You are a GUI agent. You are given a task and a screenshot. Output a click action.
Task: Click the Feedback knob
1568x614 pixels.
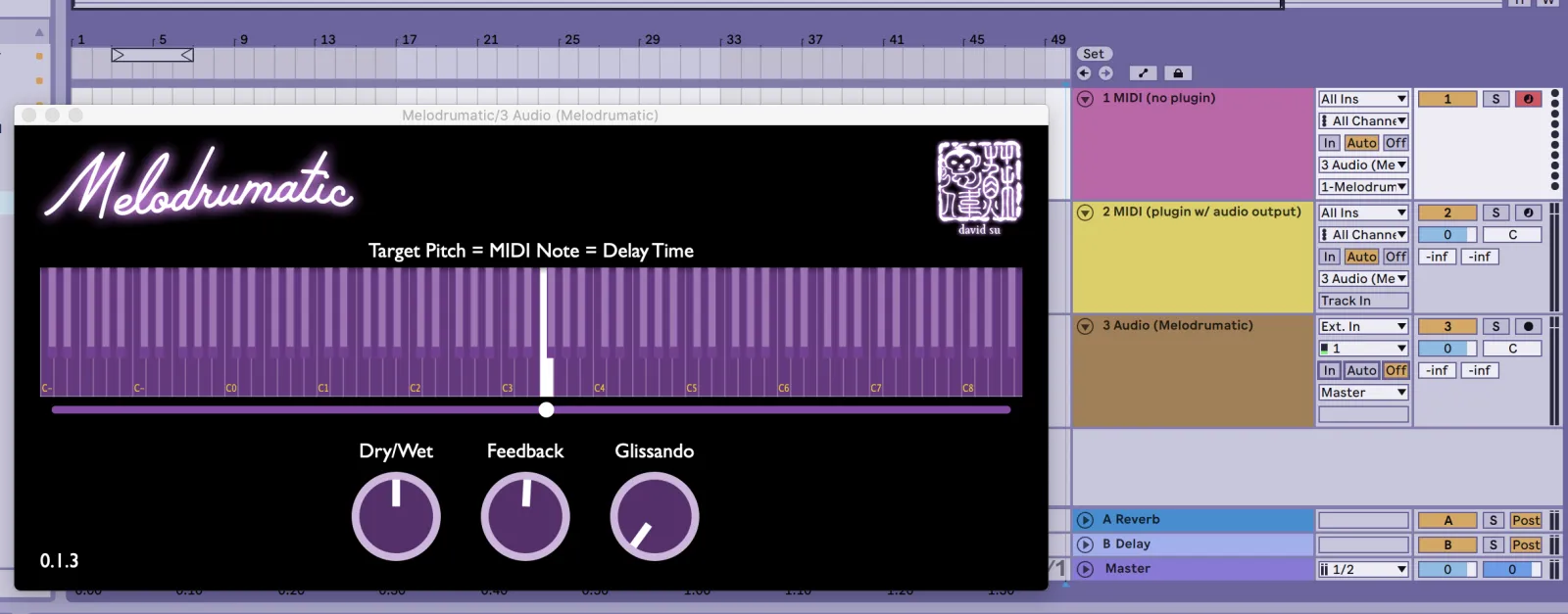pos(525,516)
